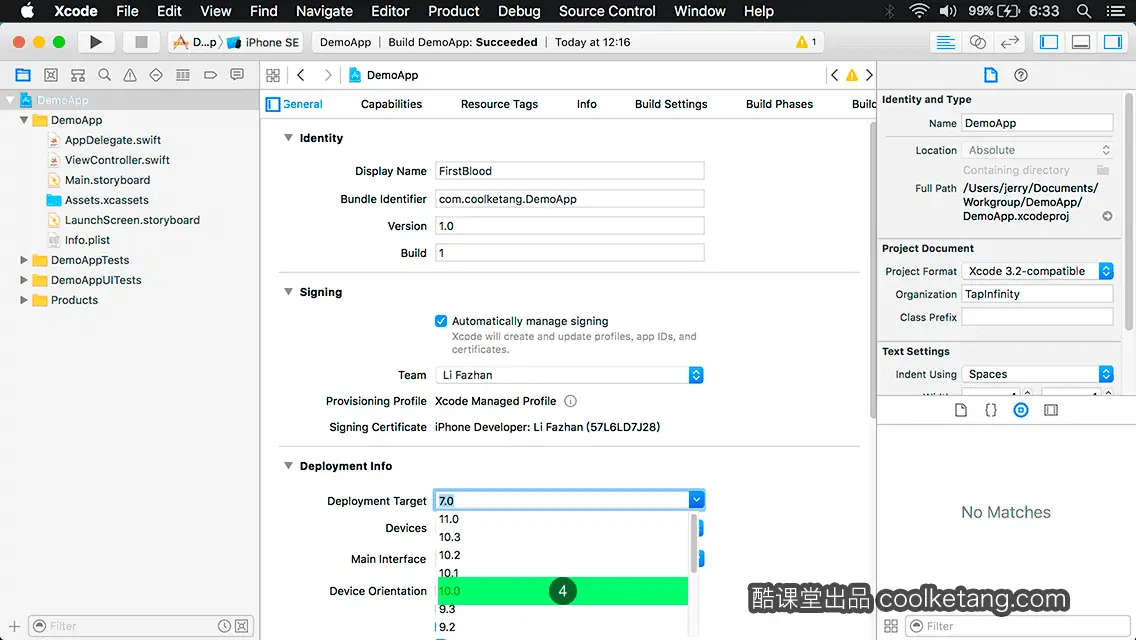
Task: Open the Source Control menu
Action: 607,11
